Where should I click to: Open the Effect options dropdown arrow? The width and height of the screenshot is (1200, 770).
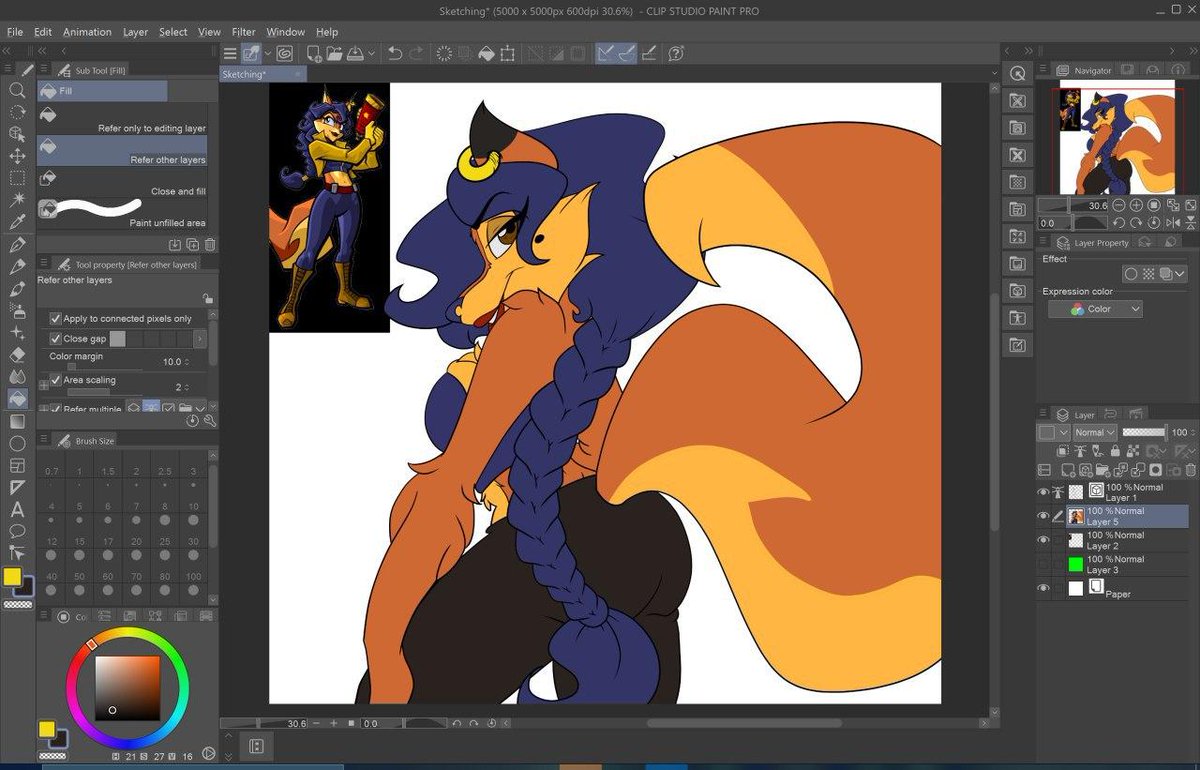coord(1180,273)
